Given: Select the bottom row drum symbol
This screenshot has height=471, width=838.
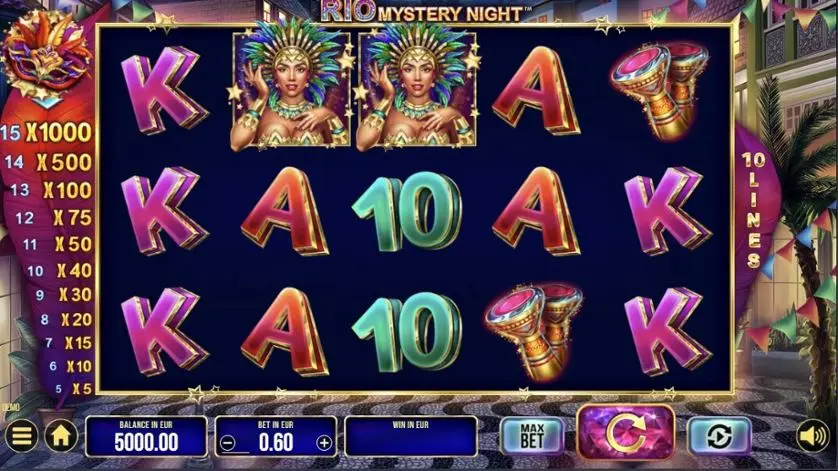Looking at the screenshot, I should click(533, 331).
